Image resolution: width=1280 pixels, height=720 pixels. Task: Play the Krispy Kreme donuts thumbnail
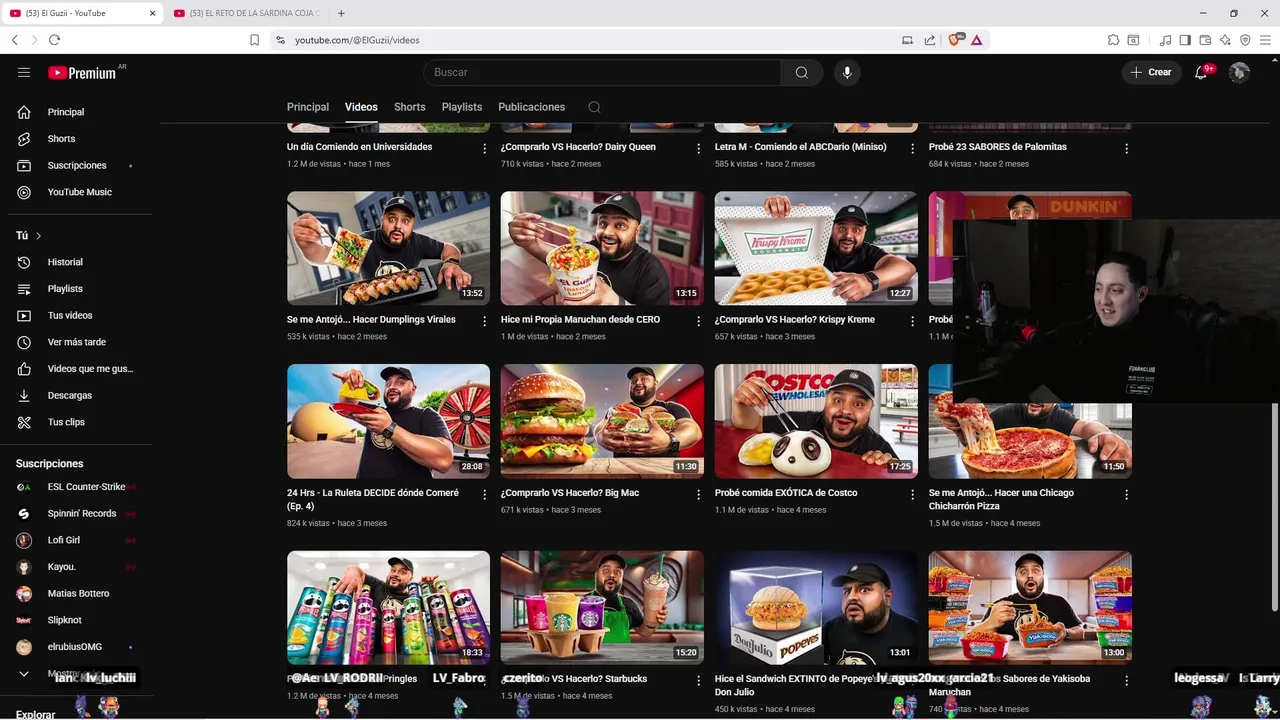pos(816,248)
